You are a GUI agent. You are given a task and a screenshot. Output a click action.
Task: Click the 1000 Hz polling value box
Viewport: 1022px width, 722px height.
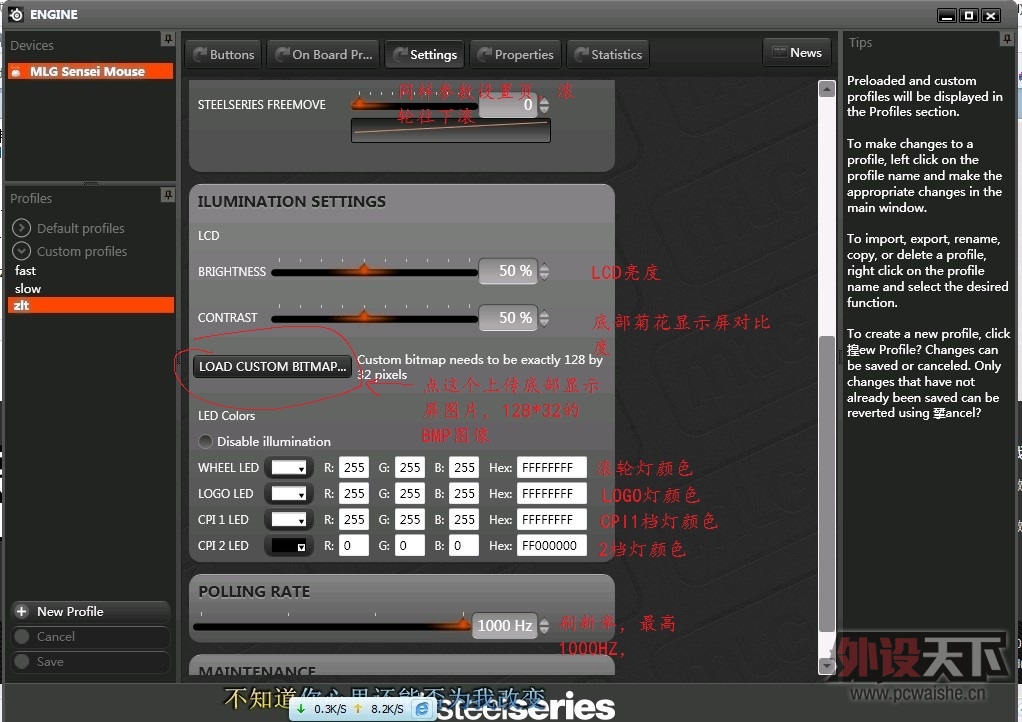505,626
